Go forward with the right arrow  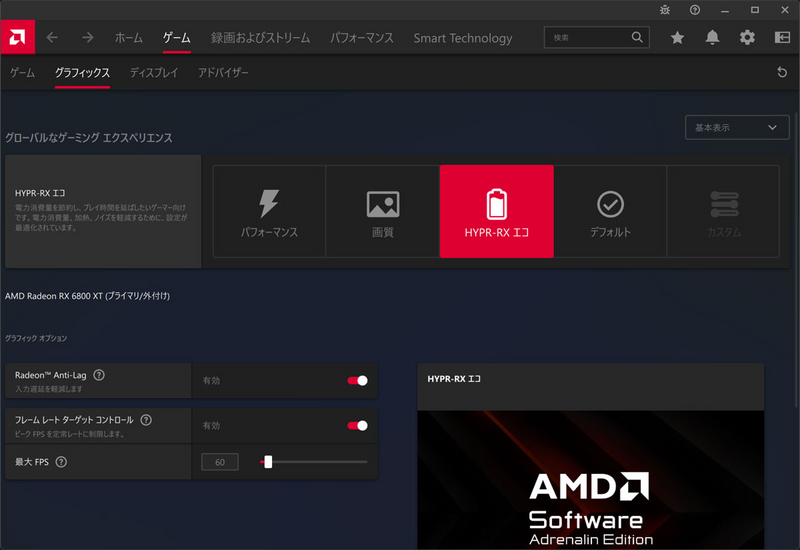[x=88, y=37]
